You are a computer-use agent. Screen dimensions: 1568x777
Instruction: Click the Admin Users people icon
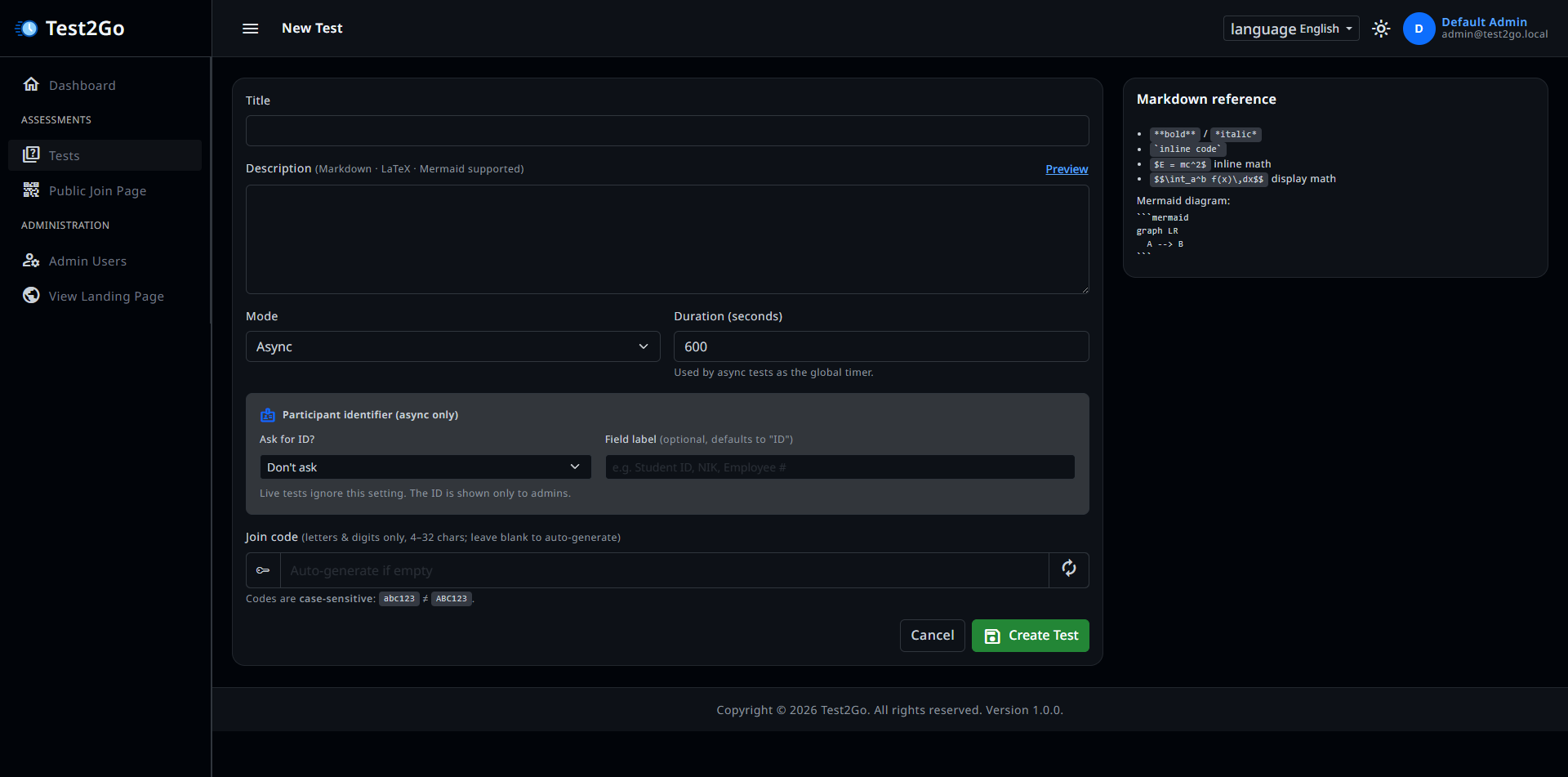coord(31,260)
